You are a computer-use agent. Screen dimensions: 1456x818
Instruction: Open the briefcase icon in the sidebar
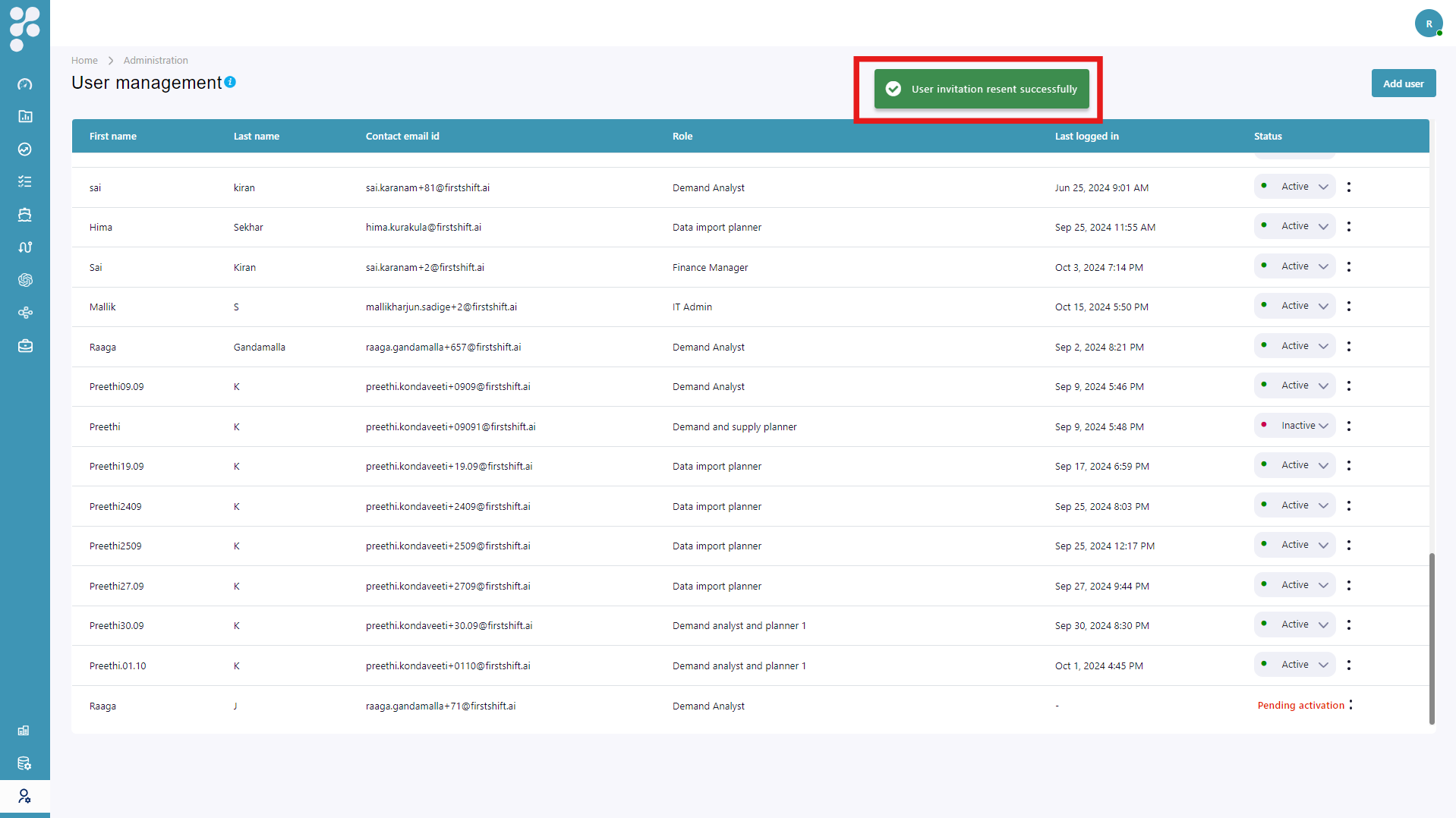(x=25, y=346)
